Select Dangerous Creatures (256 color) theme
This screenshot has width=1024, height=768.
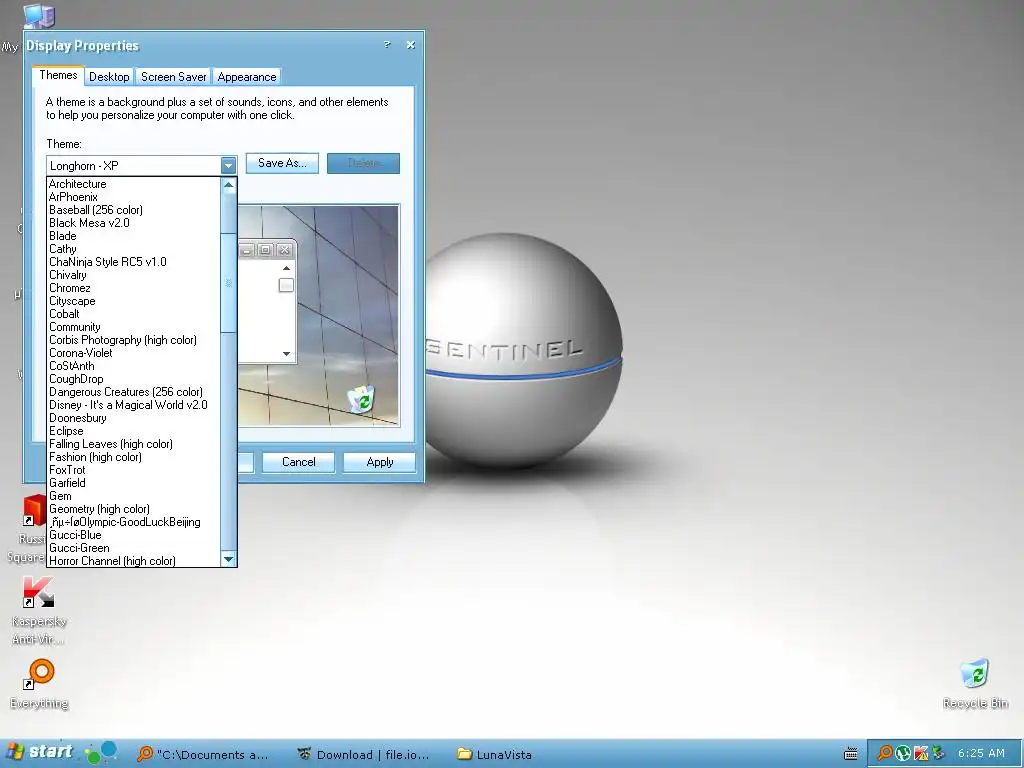(134, 392)
